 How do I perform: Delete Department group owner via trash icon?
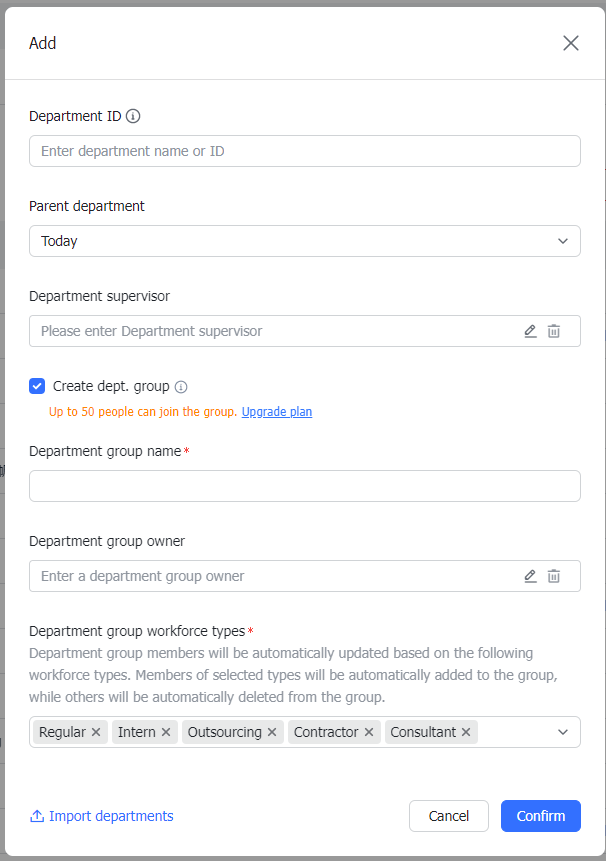(554, 576)
